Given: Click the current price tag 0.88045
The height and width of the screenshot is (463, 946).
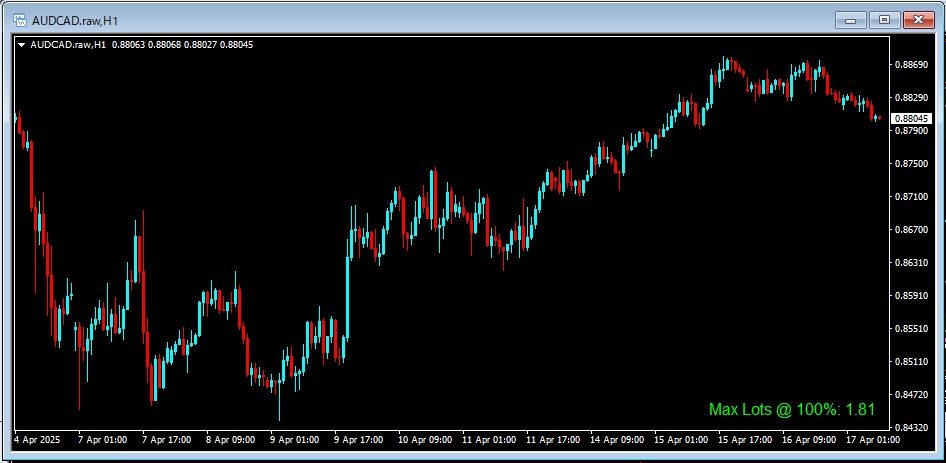Looking at the screenshot, I should point(912,118).
